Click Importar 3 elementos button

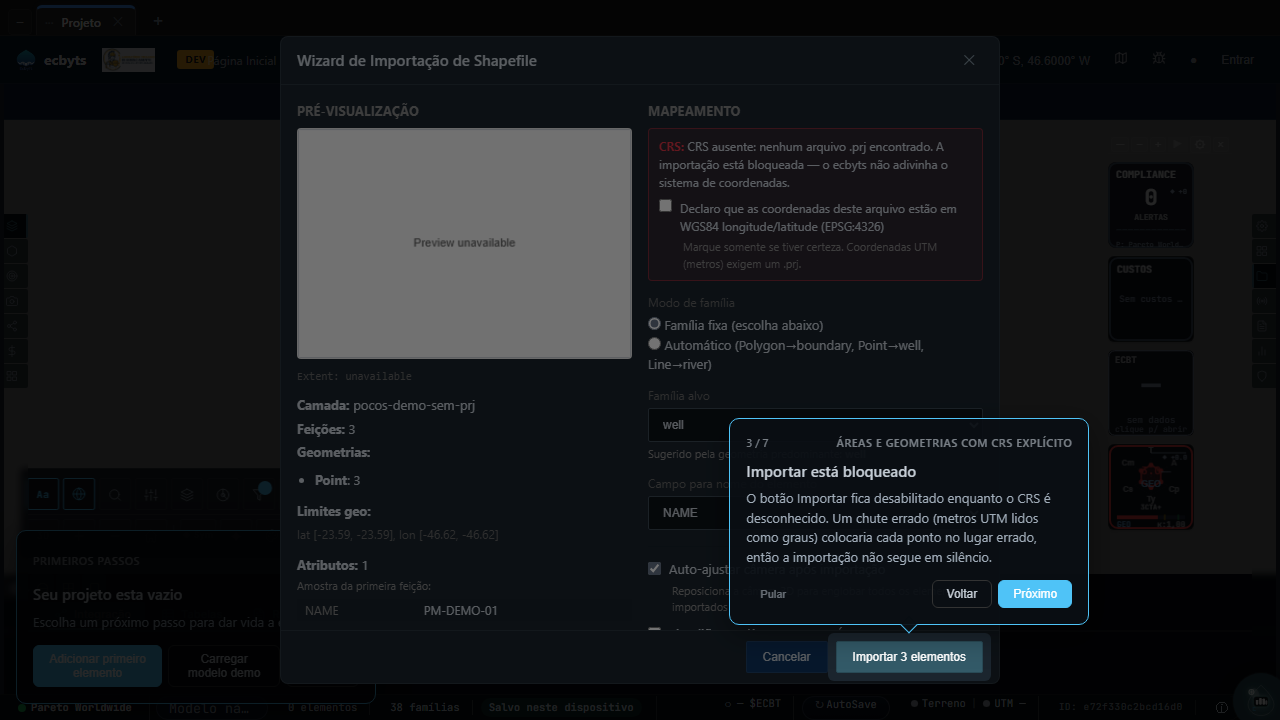(909, 657)
